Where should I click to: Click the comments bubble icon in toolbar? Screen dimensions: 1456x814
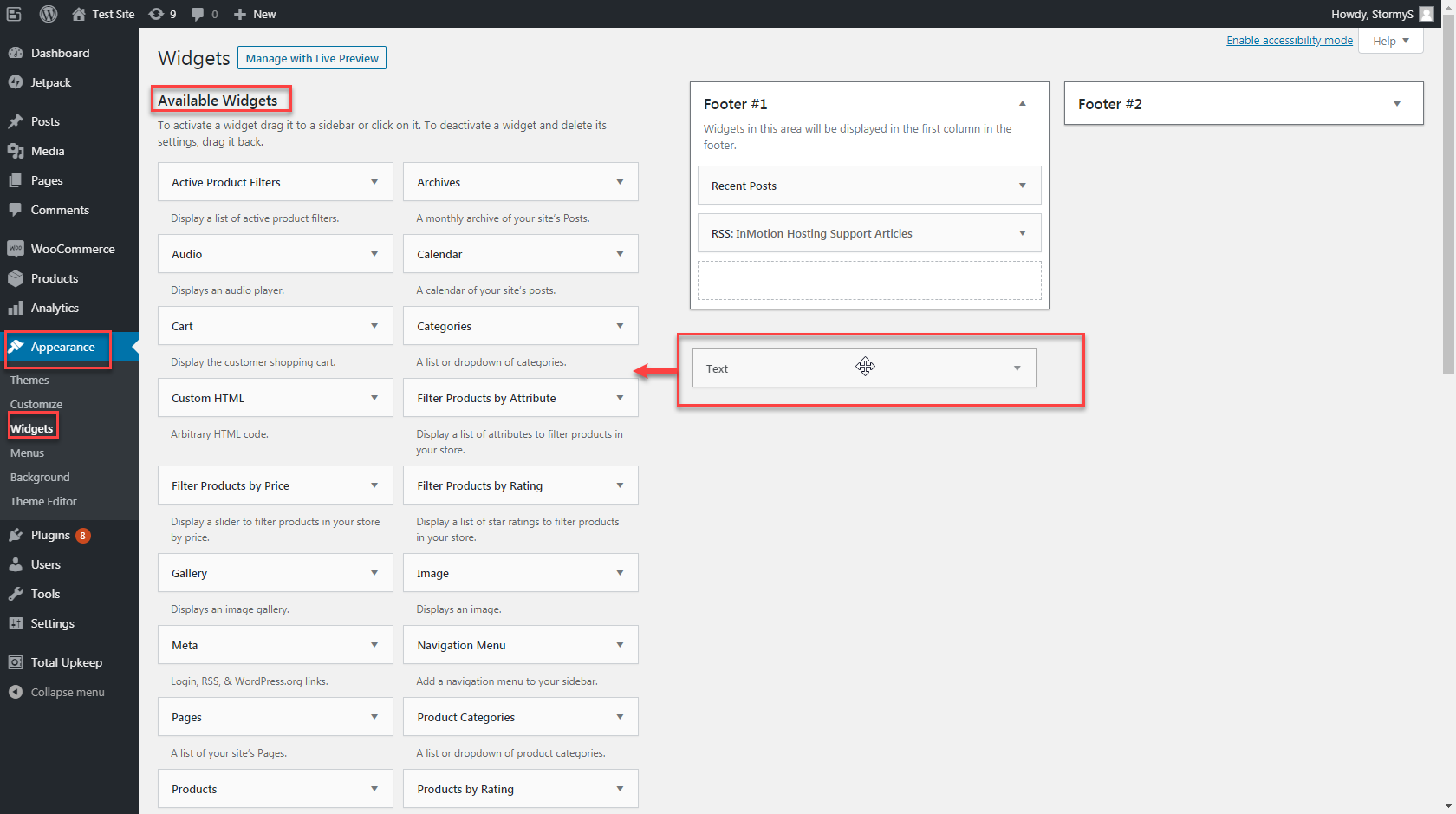click(x=198, y=14)
